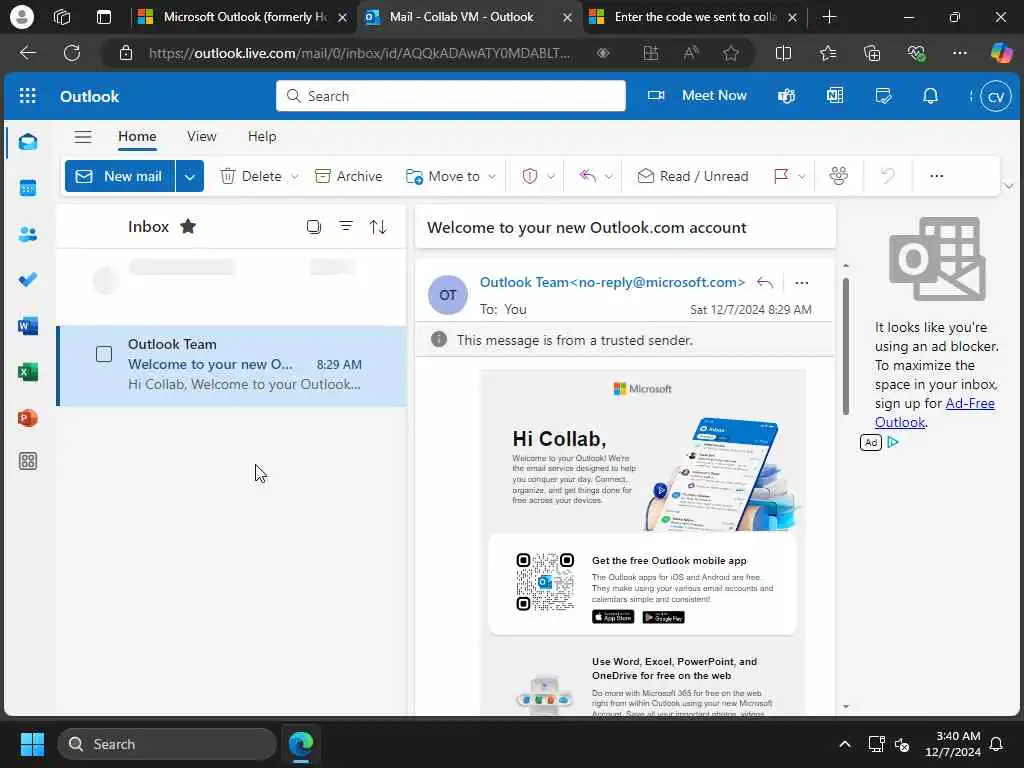1024x768 pixels.
Task: Open People in the left sidebar
Action: 28,234
